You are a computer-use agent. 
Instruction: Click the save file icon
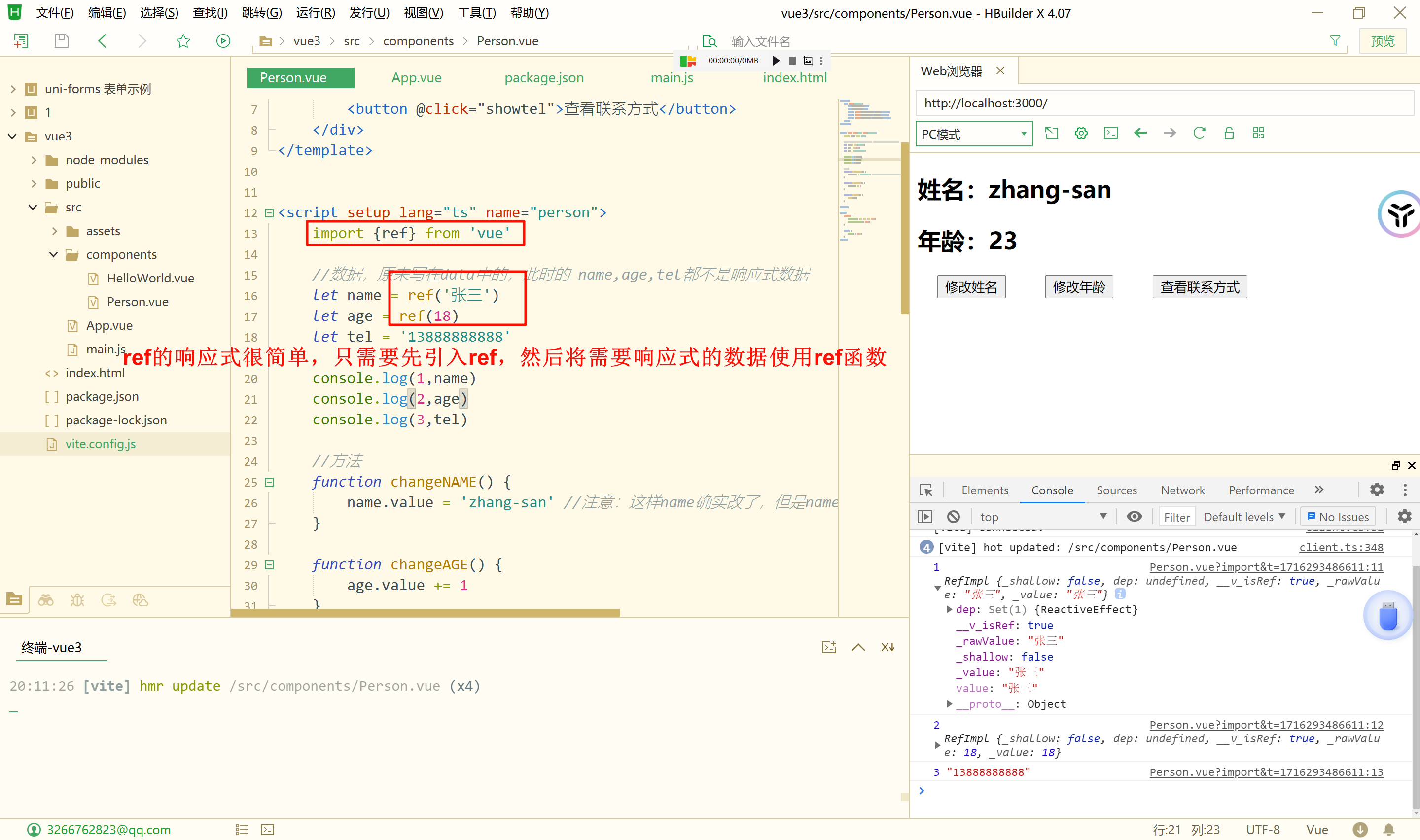61,41
